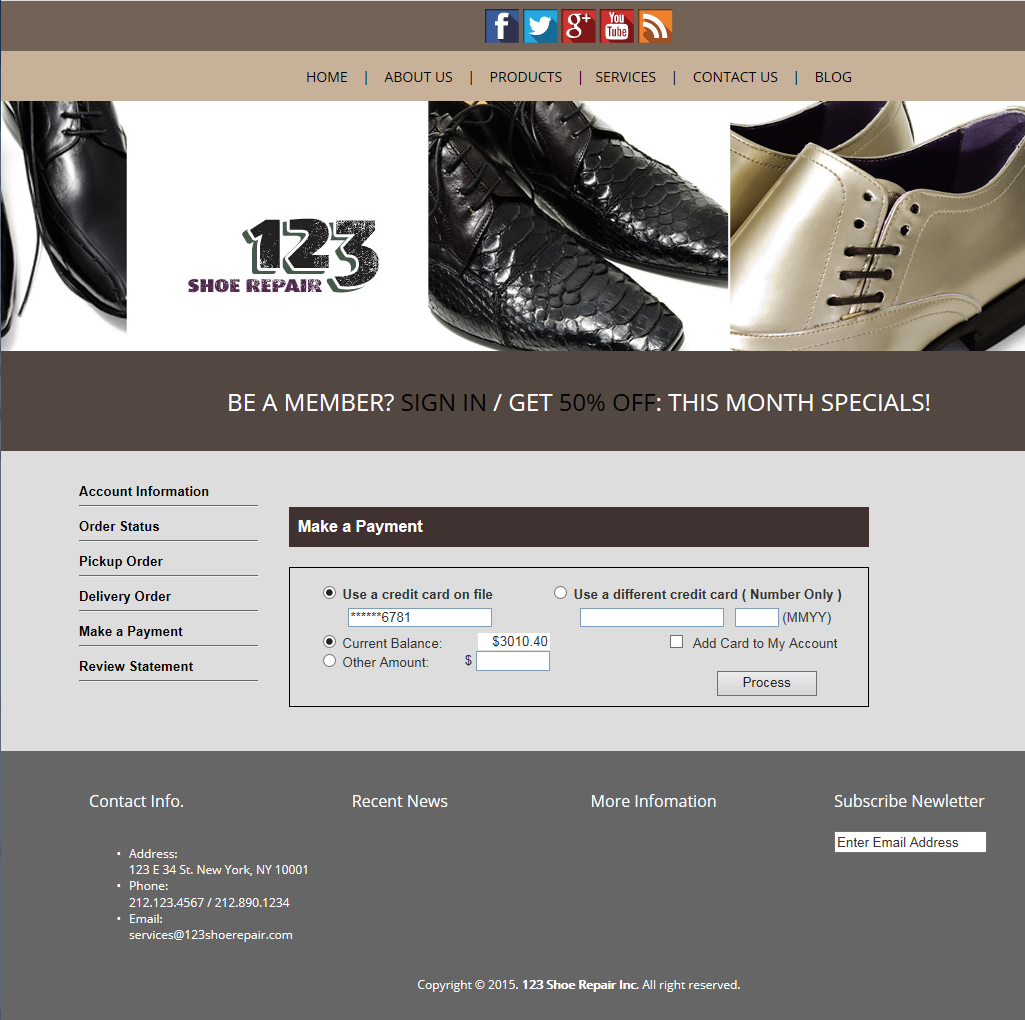Click the card on file field ******6781

(420, 617)
